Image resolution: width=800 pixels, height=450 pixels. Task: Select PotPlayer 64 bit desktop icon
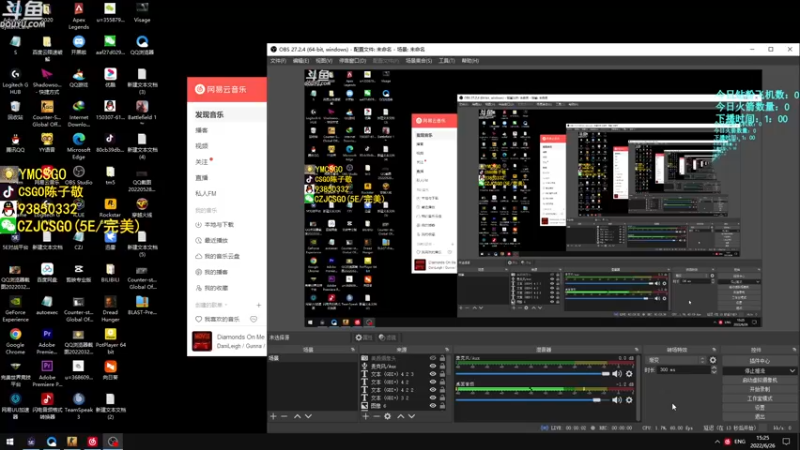[x=110, y=341]
